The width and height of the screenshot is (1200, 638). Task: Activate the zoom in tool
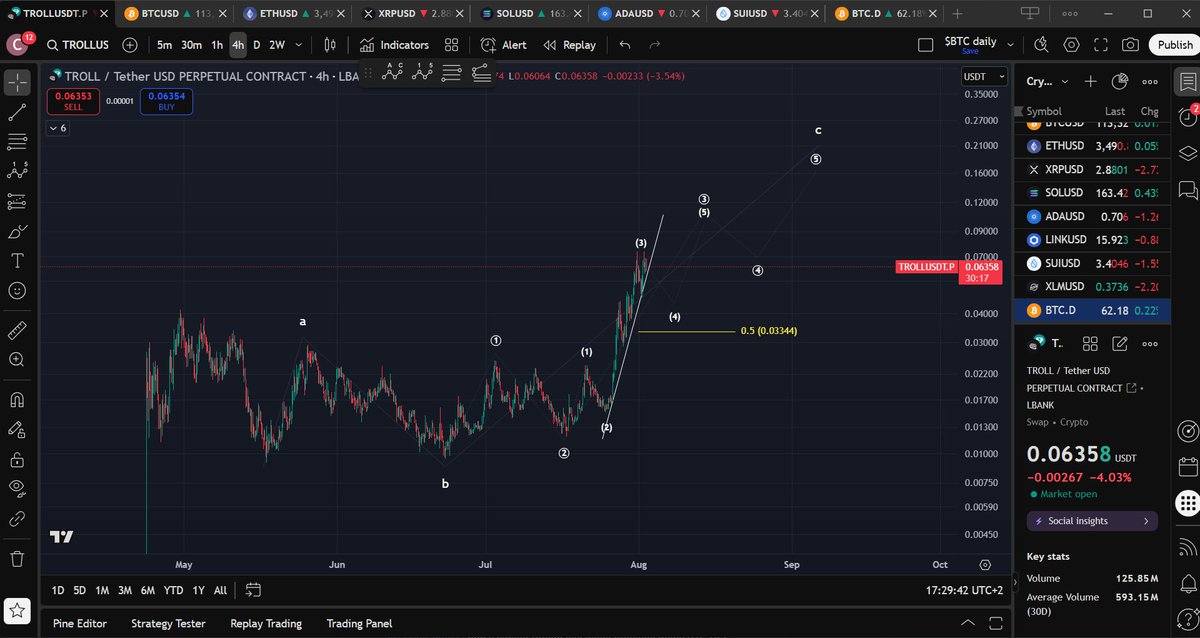coord(17,359)
